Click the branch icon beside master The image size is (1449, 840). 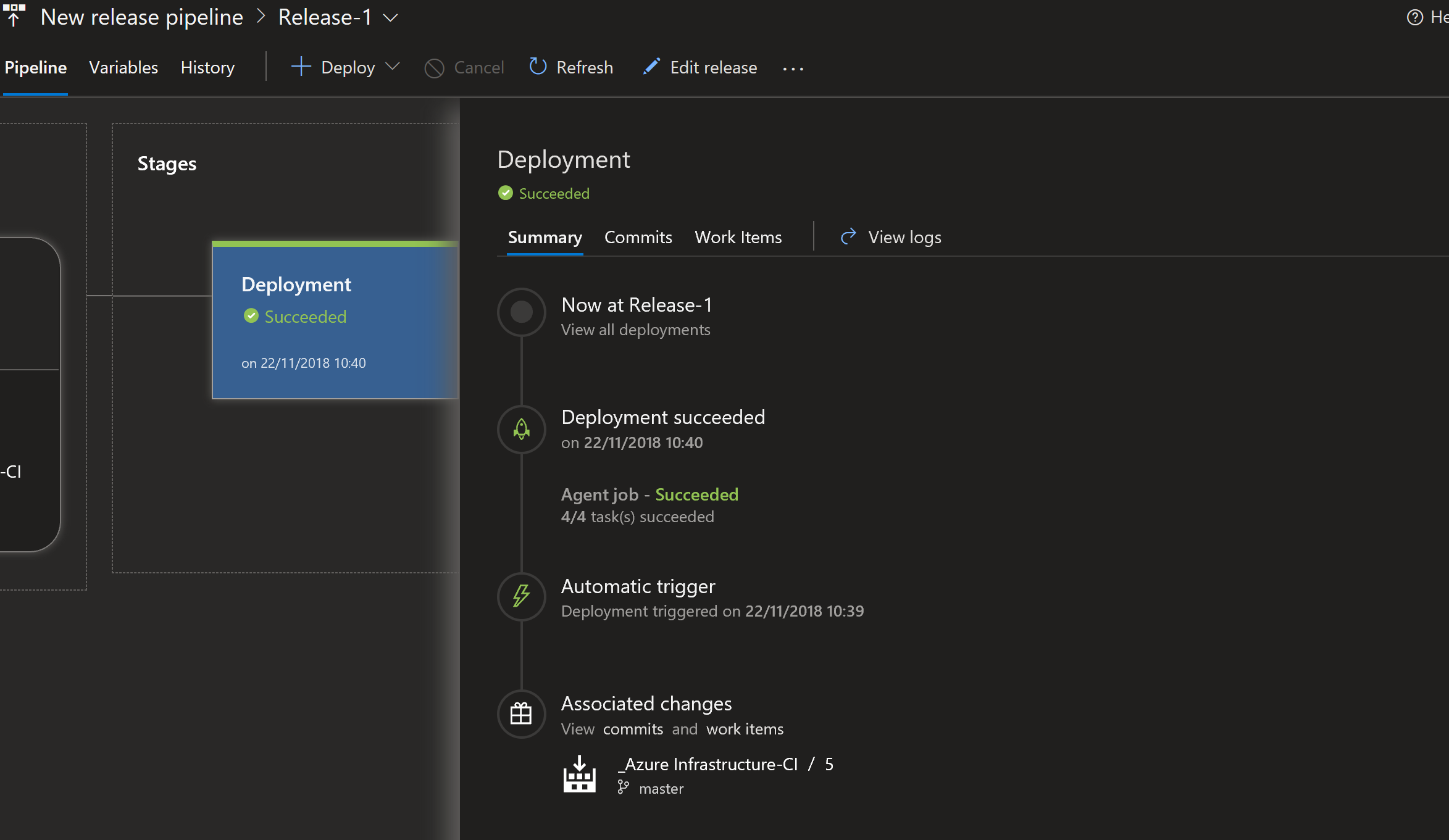[x=624, y=787]
